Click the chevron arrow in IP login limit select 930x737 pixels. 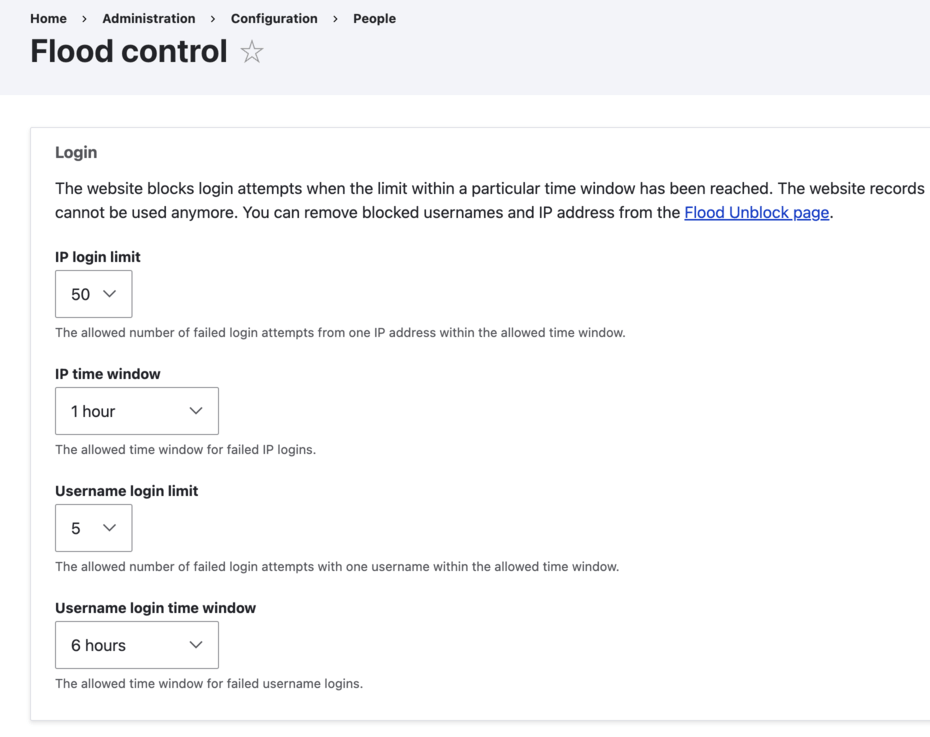click(110, 294)
